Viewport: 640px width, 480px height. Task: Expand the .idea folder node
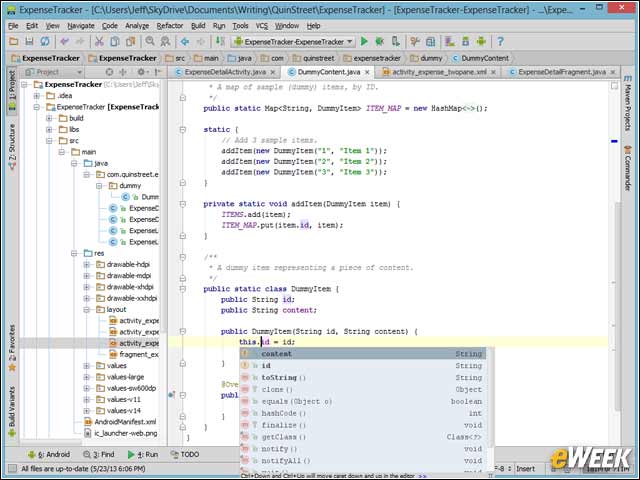pos(37,96)
